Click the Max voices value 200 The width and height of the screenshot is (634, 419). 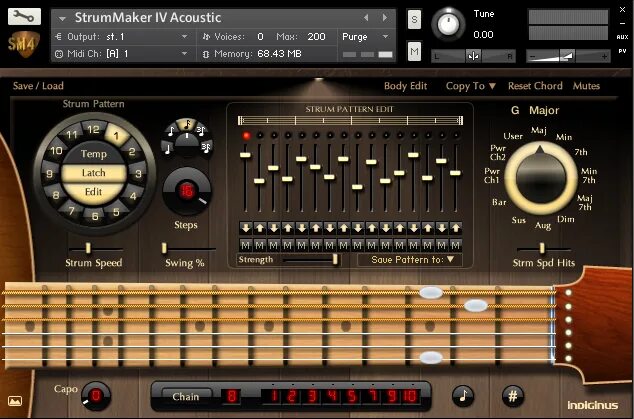pyautogui.click(x=316, y=37)
